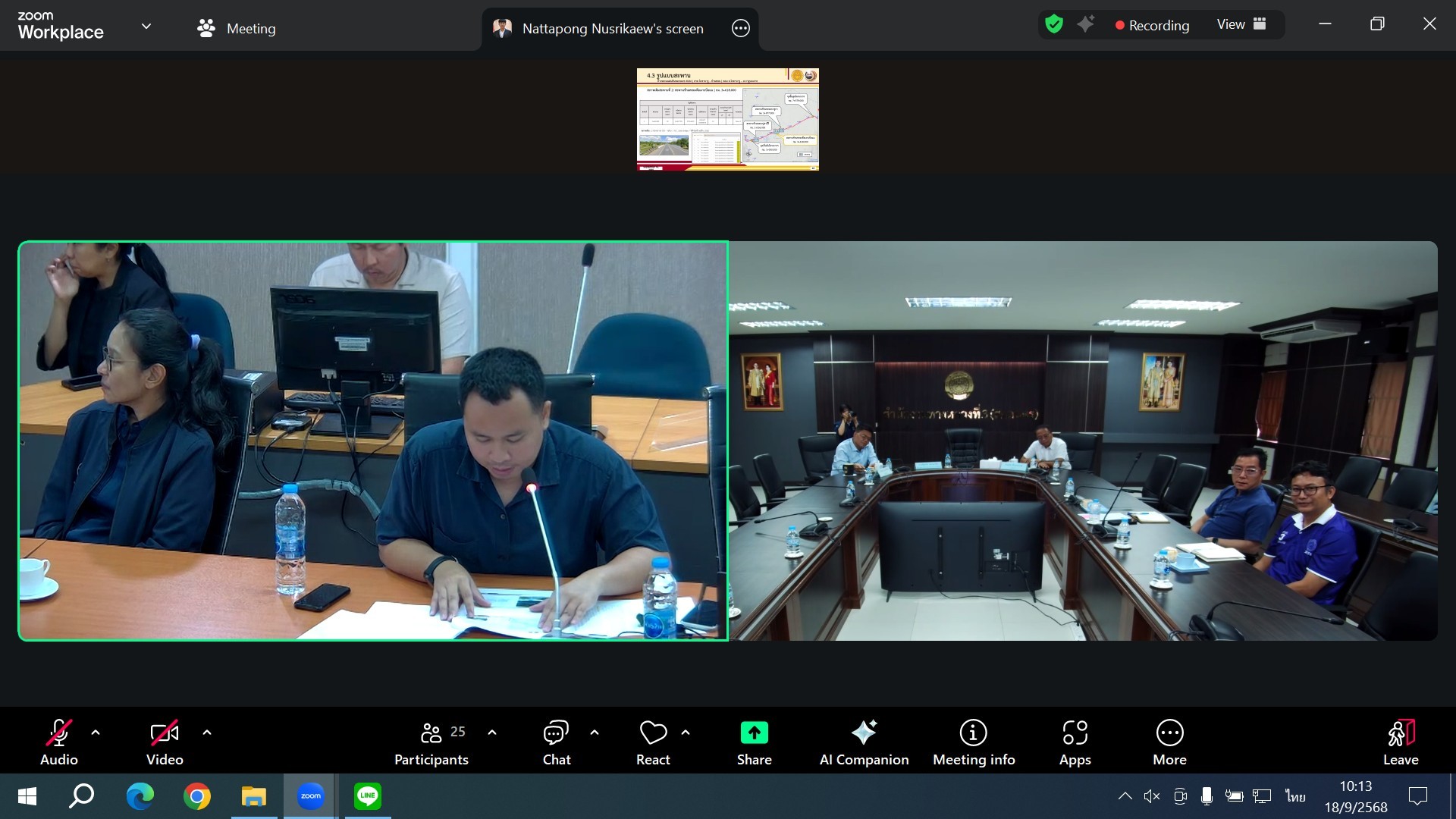
Task: Open the Participants panel
Action: (x=431, y=742)
